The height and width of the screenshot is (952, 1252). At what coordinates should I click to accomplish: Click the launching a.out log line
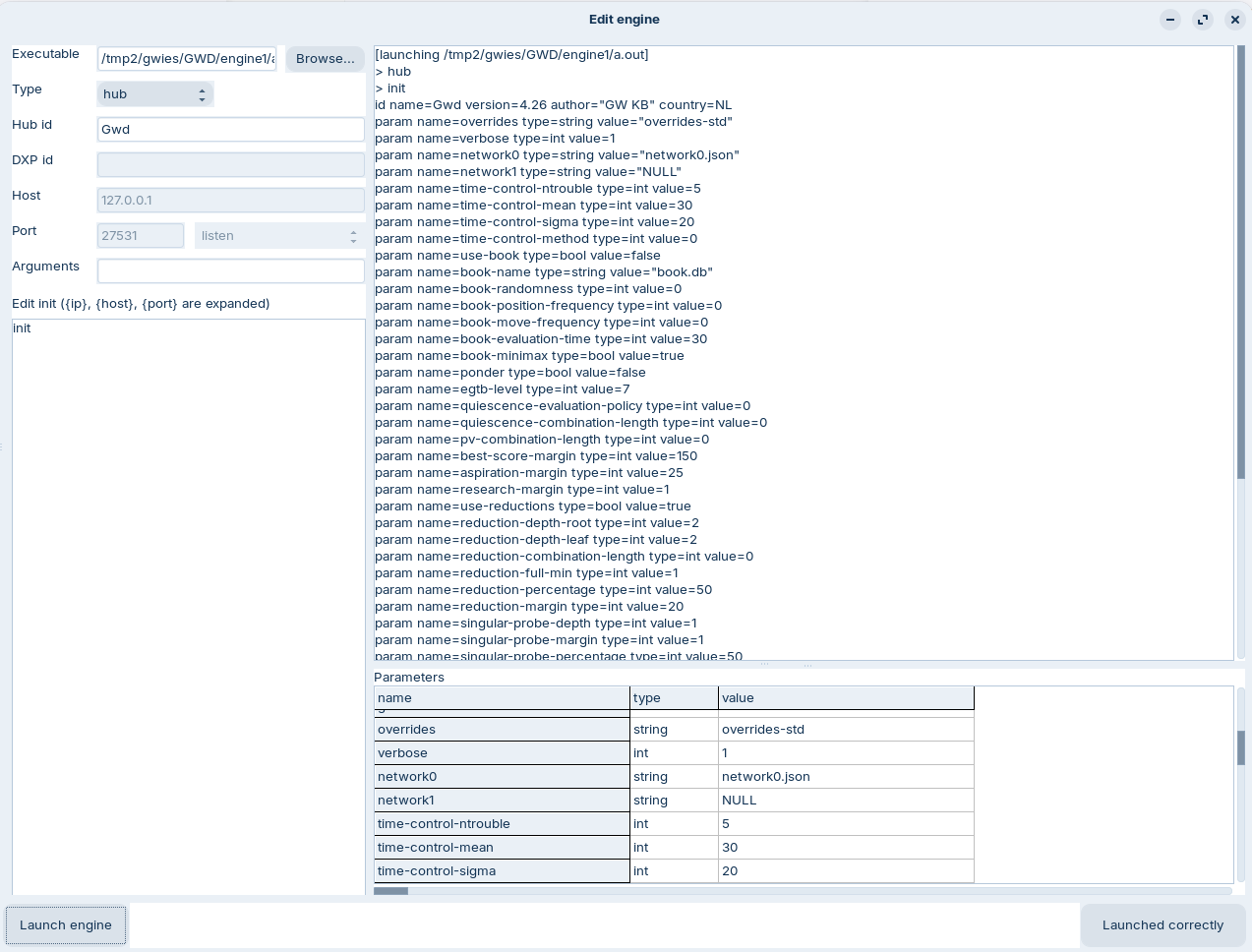pos(511,55)
